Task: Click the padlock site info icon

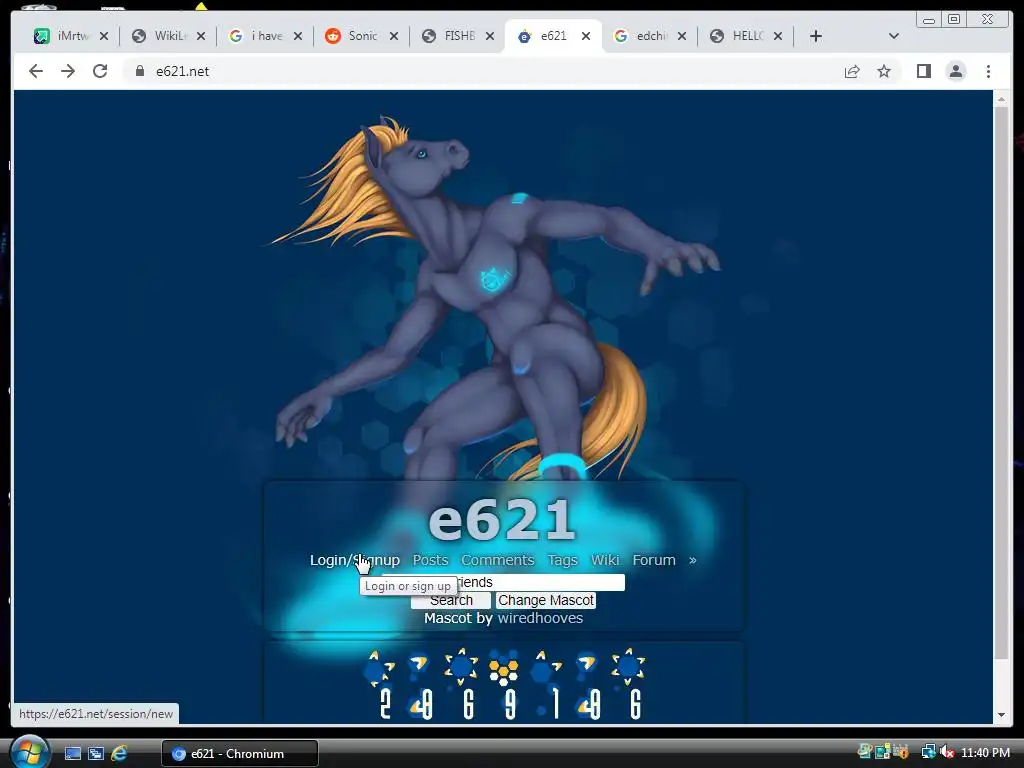Action: click(139, 71)
